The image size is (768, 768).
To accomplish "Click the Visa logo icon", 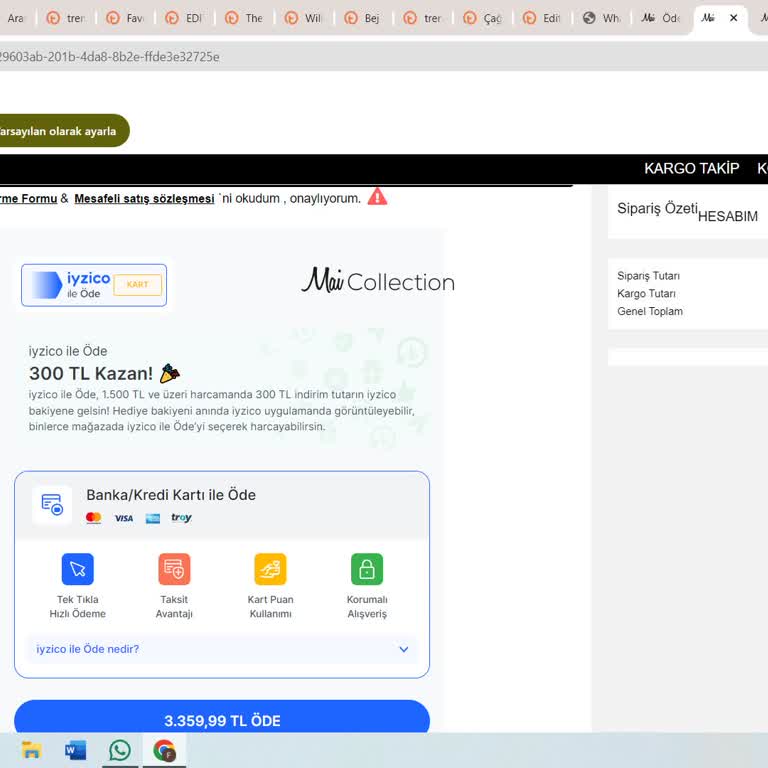I will tap(123, 518).
